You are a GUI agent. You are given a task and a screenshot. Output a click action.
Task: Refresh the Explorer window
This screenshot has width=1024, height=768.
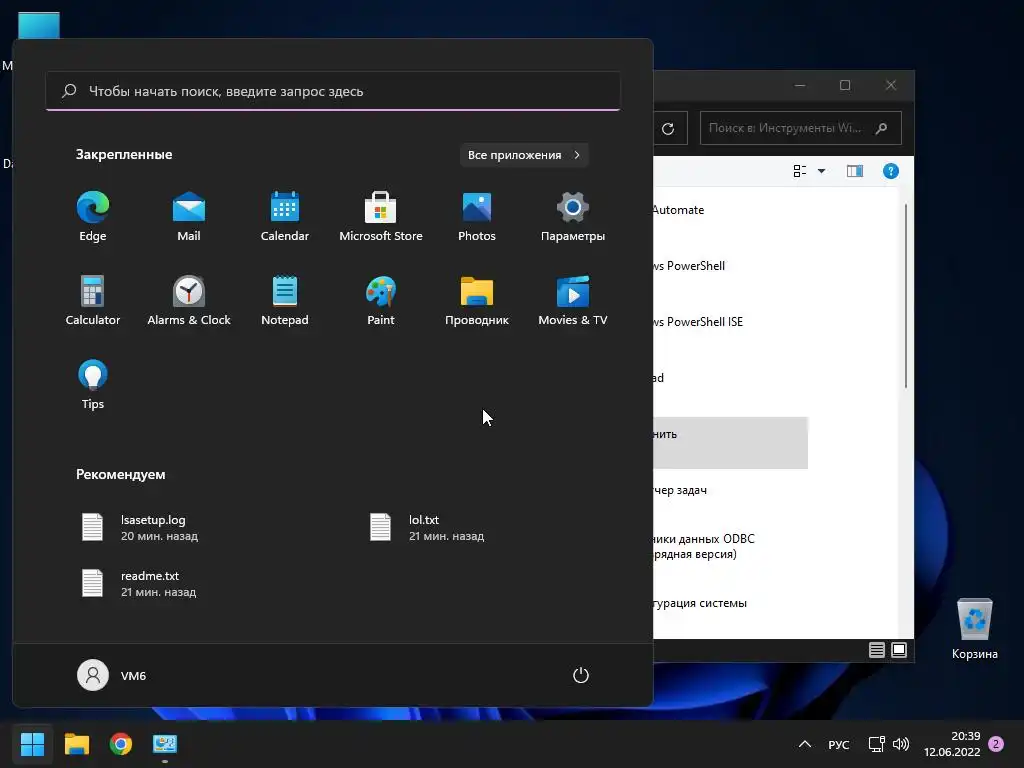668,129
